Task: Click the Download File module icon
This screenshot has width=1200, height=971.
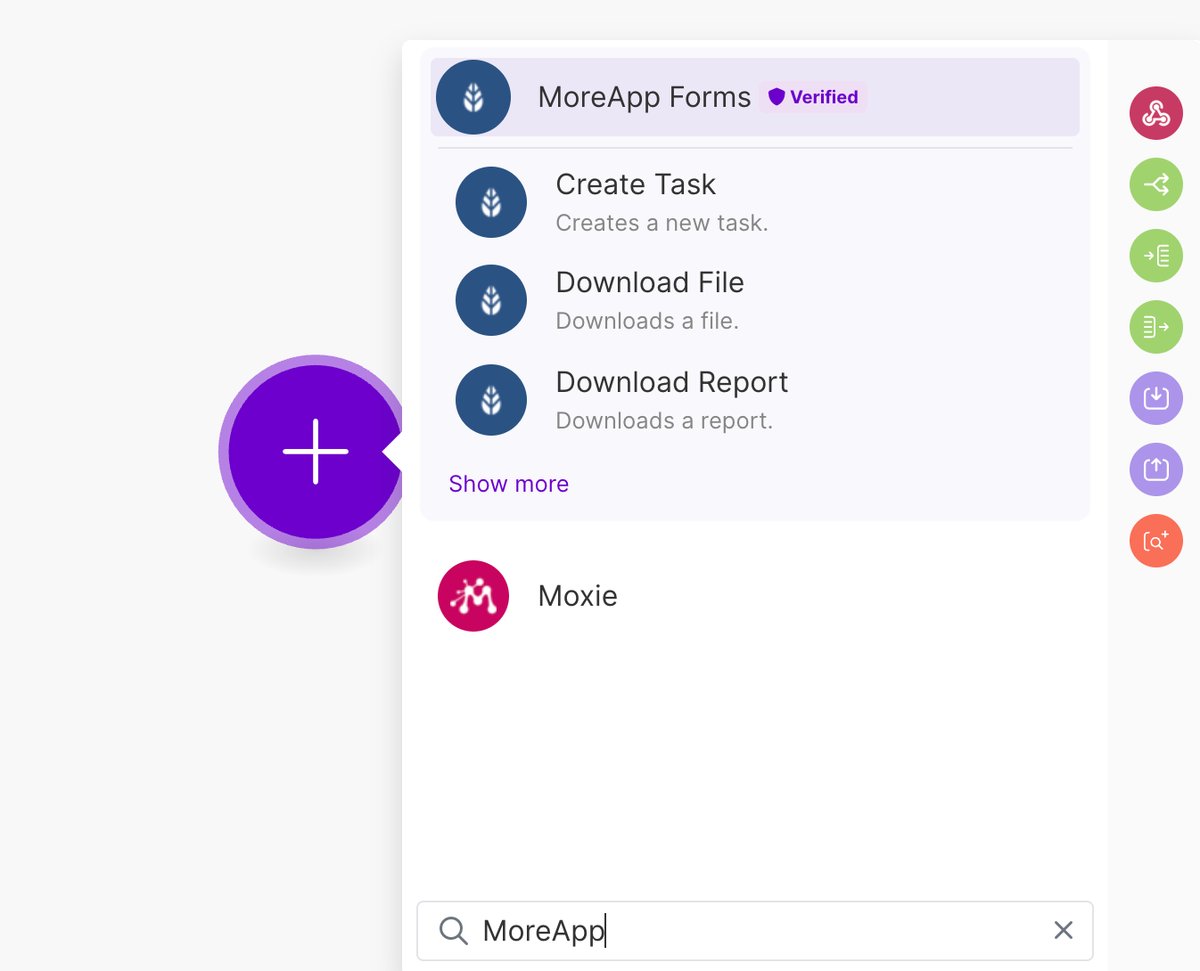Action: 491,300
